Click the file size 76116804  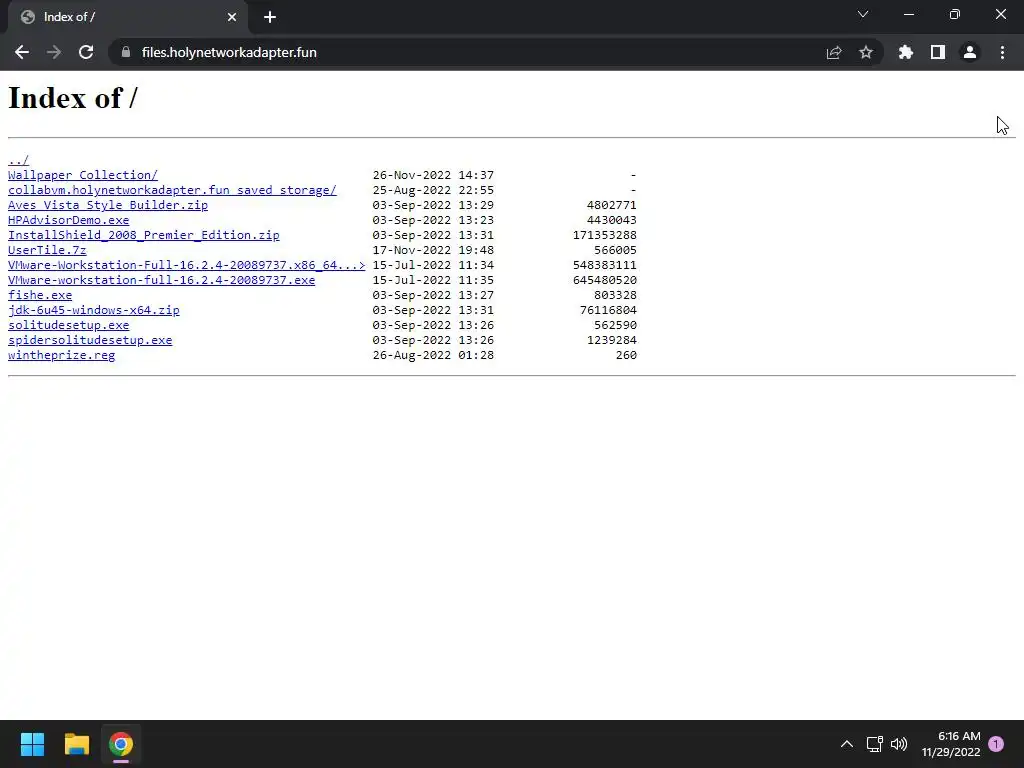608,310
